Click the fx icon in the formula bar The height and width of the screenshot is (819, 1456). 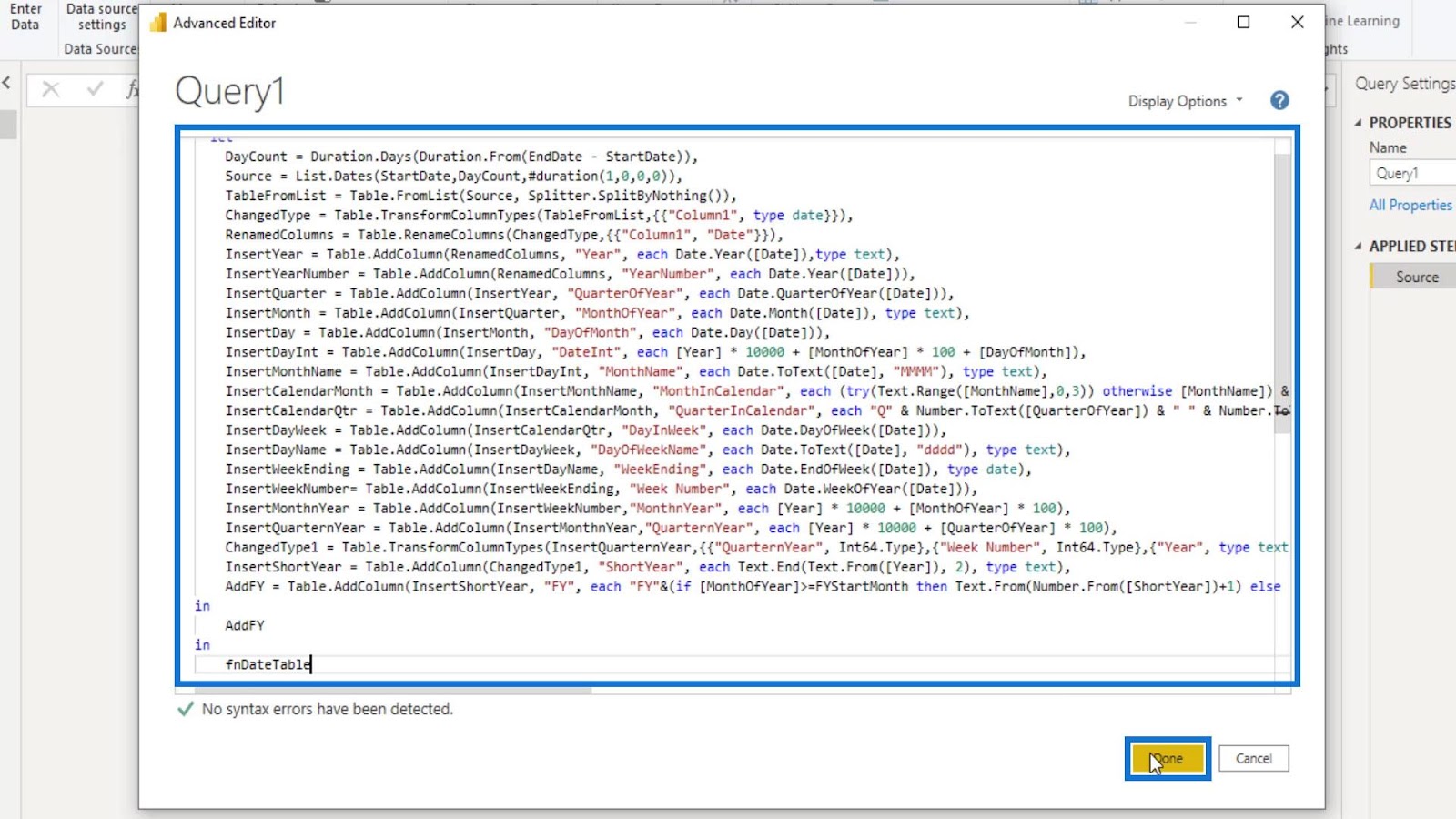[132, 89]
